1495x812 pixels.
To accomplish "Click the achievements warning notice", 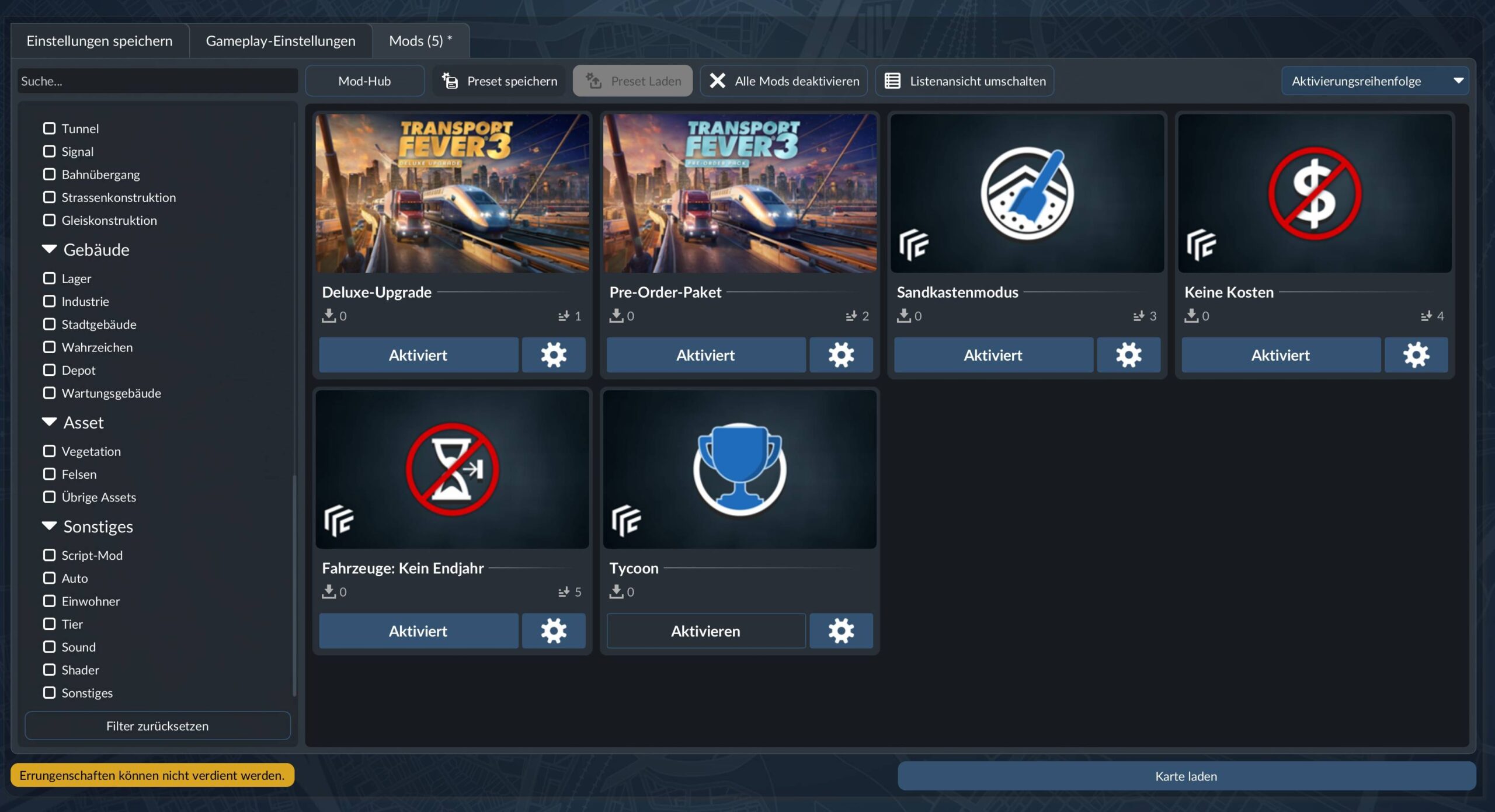I will [x=152, y=775].
